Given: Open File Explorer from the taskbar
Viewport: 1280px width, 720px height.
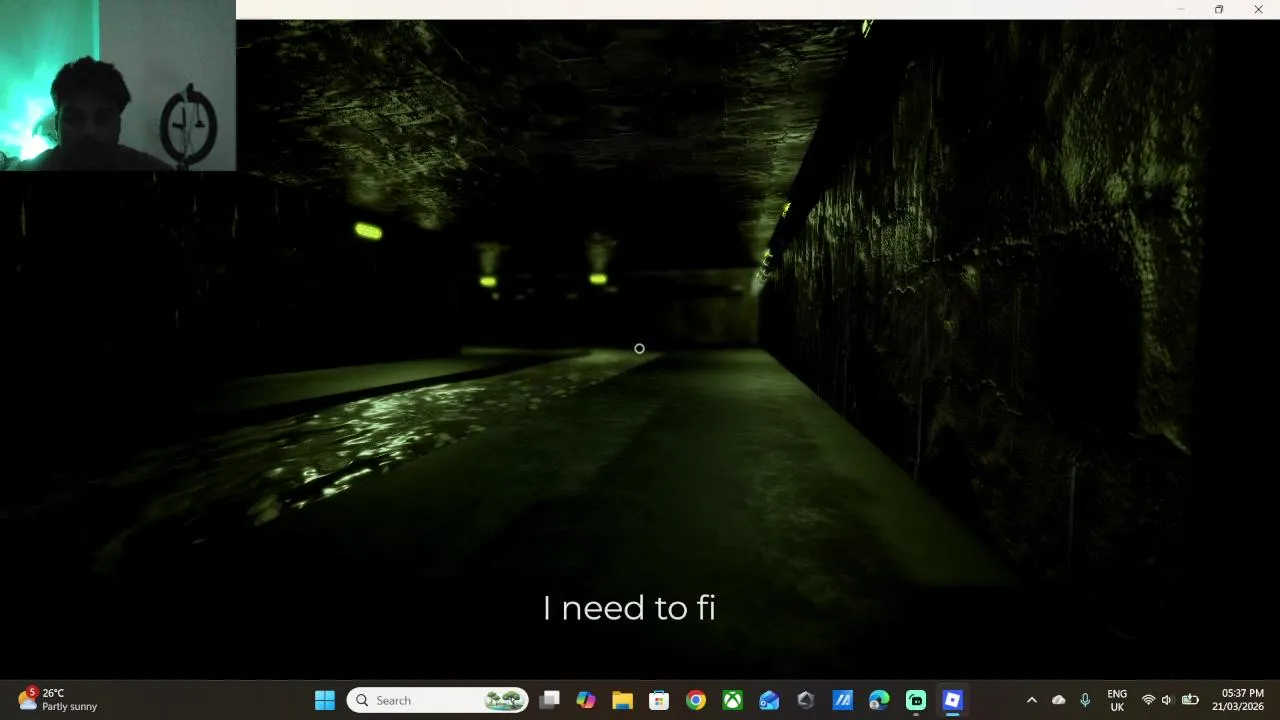Looking at the screenshot, I should (623, 700).
